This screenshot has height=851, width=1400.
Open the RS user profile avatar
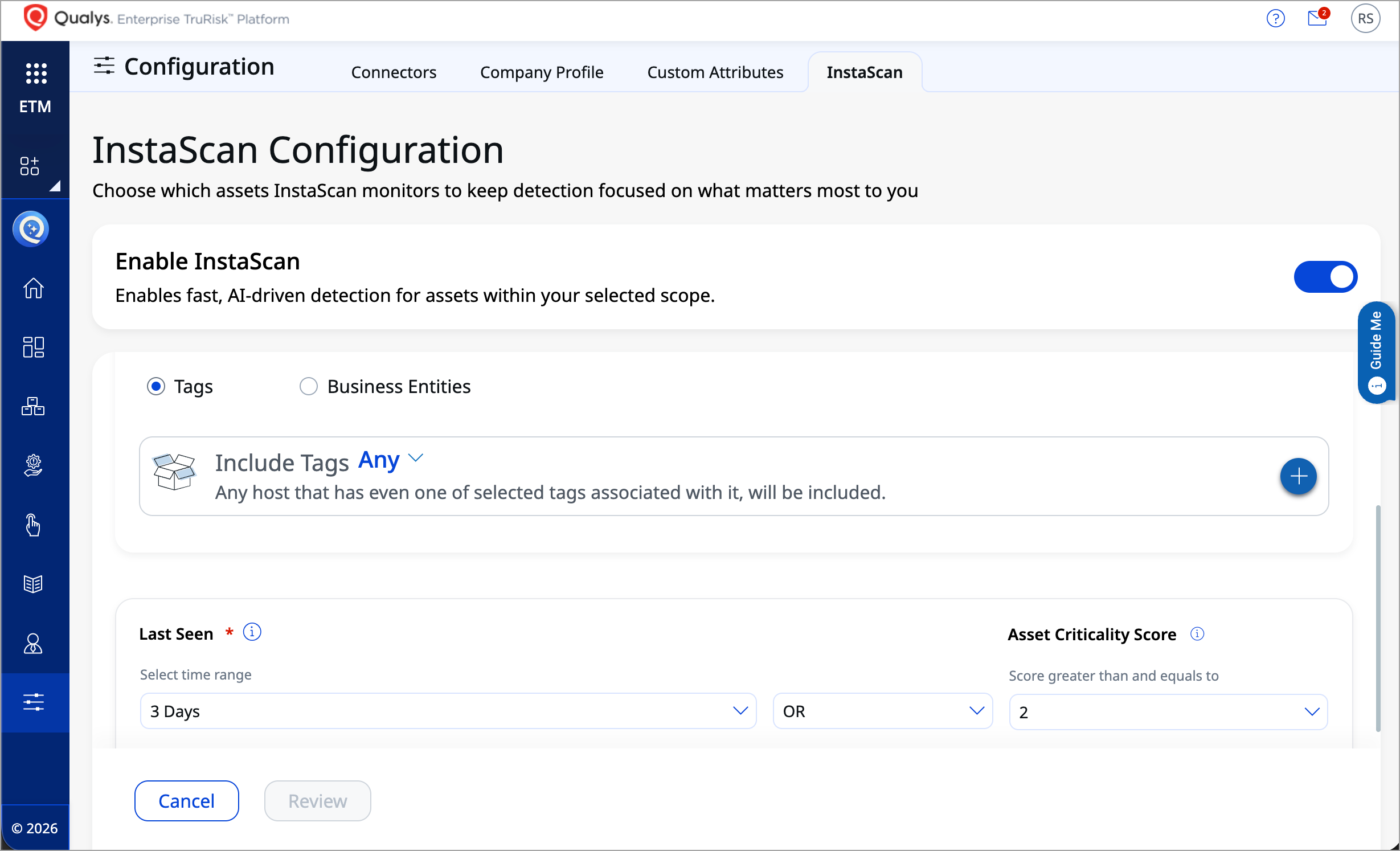[1365, 19]
